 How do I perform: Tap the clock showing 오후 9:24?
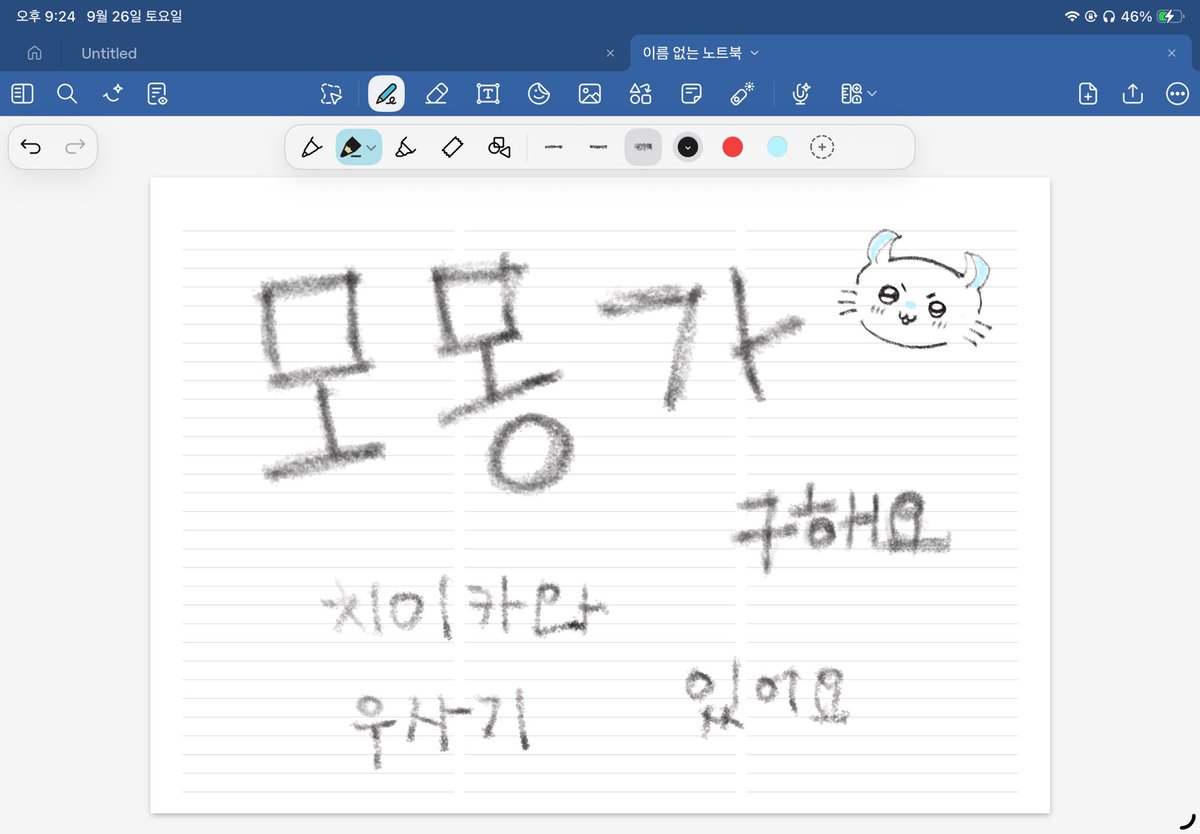tap(46, 16)
